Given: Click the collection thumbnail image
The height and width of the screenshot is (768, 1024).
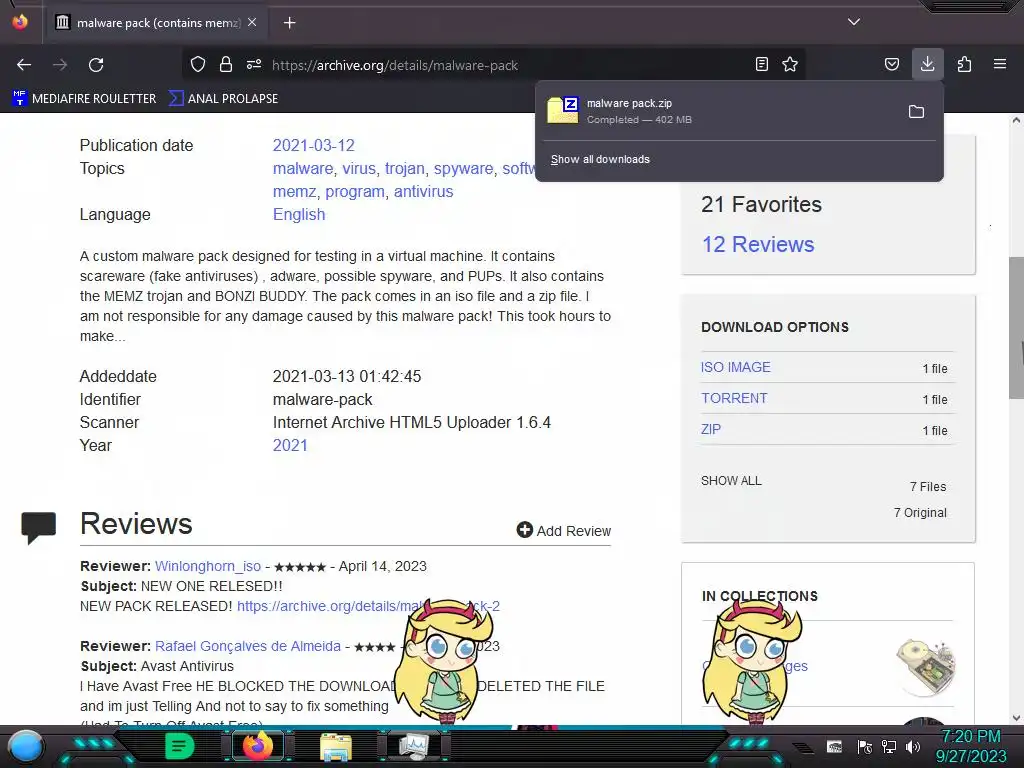Looking at the screenshot, I should pos(925,667).
